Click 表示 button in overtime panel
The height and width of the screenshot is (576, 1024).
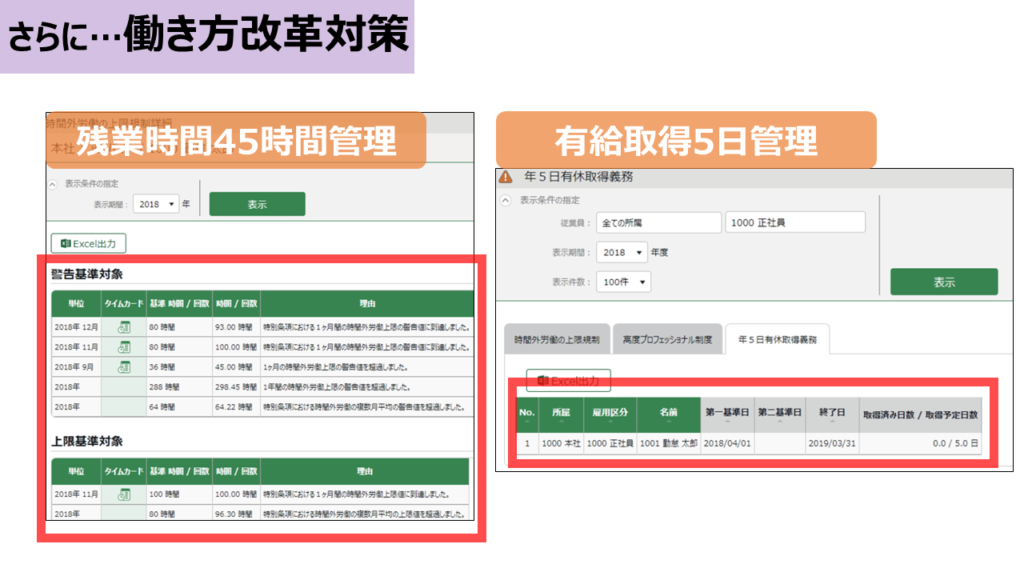257,204
